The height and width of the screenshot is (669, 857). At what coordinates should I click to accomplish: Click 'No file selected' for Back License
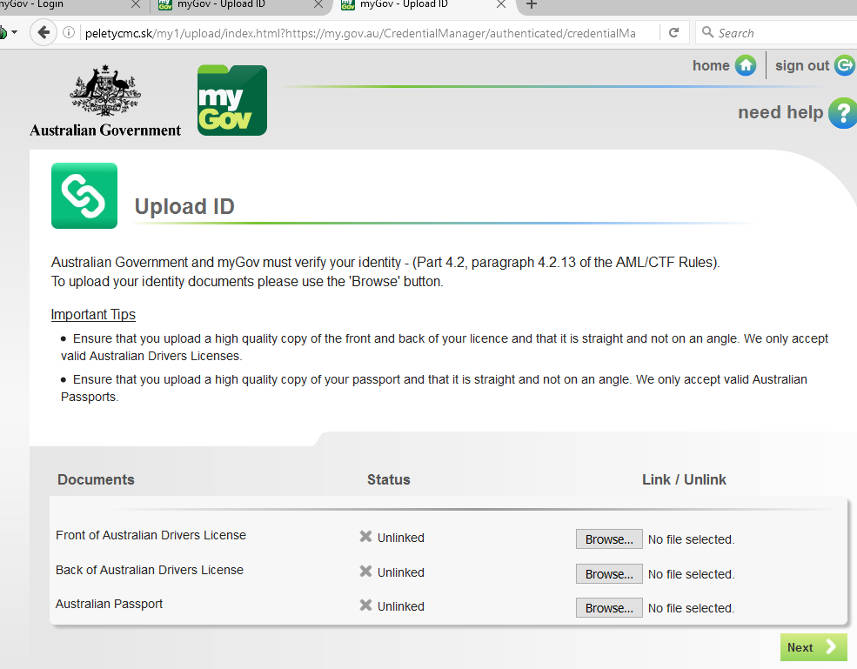[691, 574]
